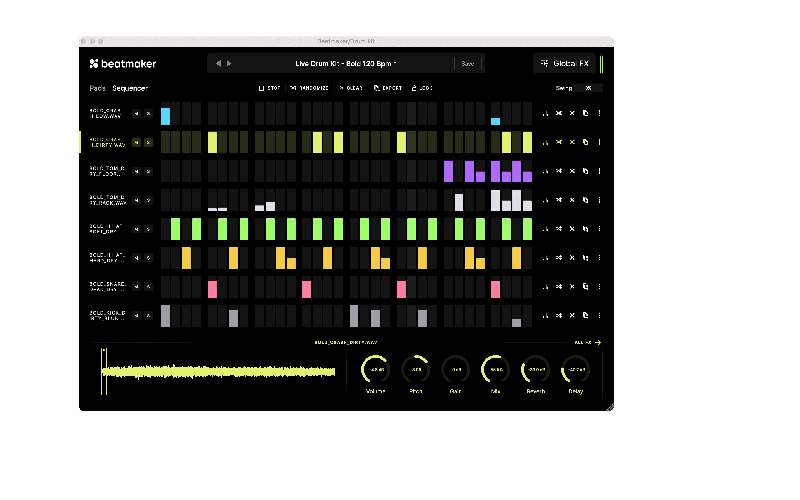Clear steps on the purple tom track
The height and width of the screenshot is (500, 800).
point(572,171)
